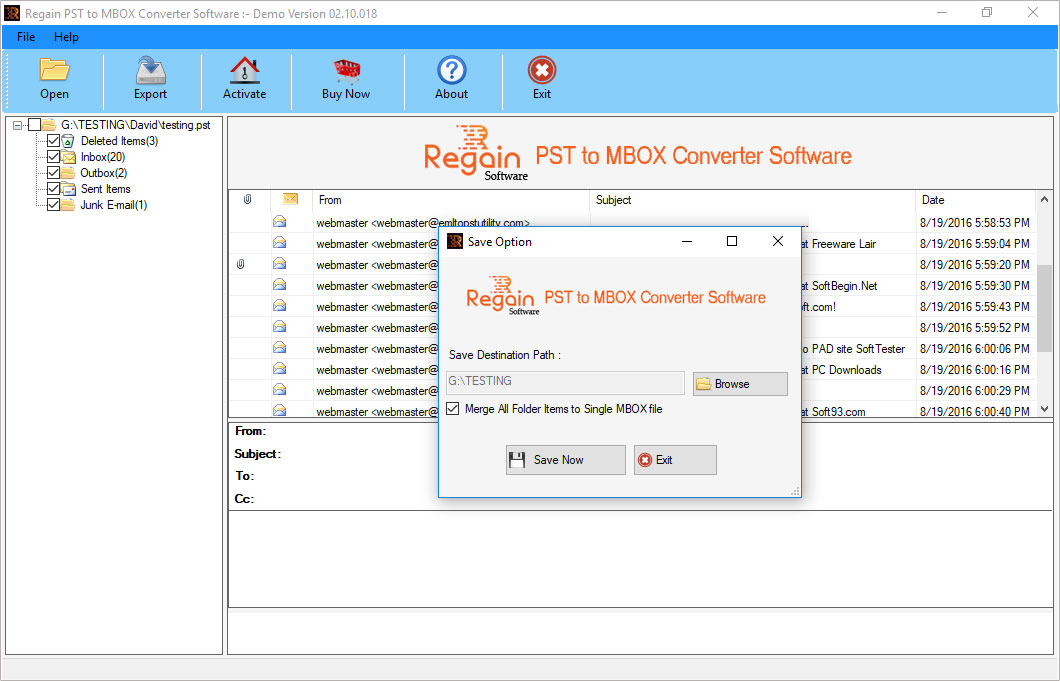Click the Activate house icon
This screenshot has height=681, width=1060.
tap(245, 70)
